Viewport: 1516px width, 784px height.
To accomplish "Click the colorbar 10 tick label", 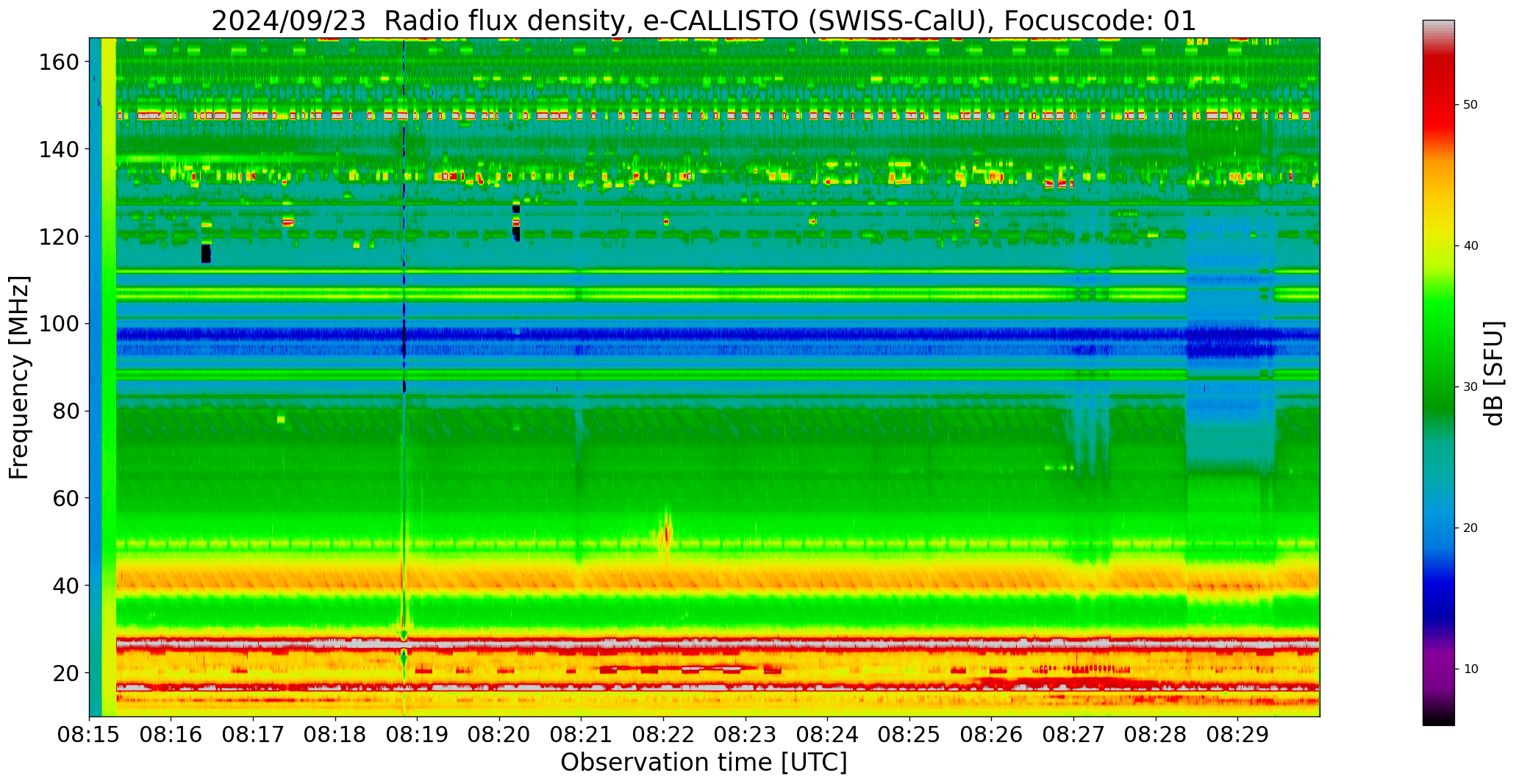I will [1470, 669].
